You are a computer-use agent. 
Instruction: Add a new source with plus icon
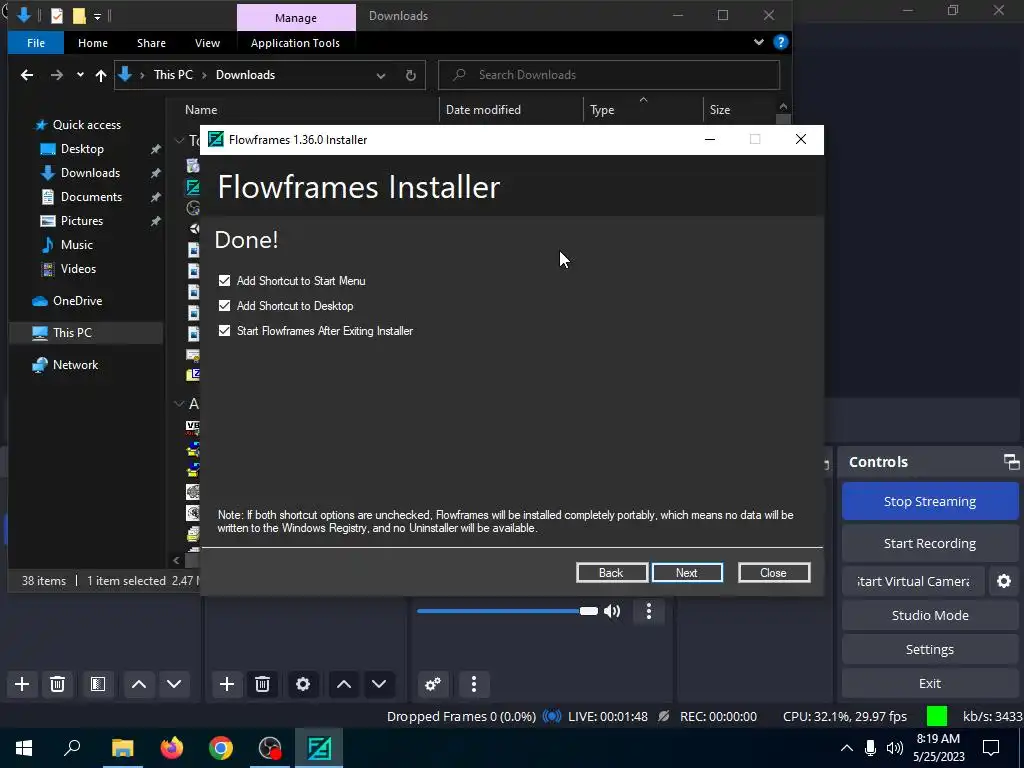tap(227, 684)
